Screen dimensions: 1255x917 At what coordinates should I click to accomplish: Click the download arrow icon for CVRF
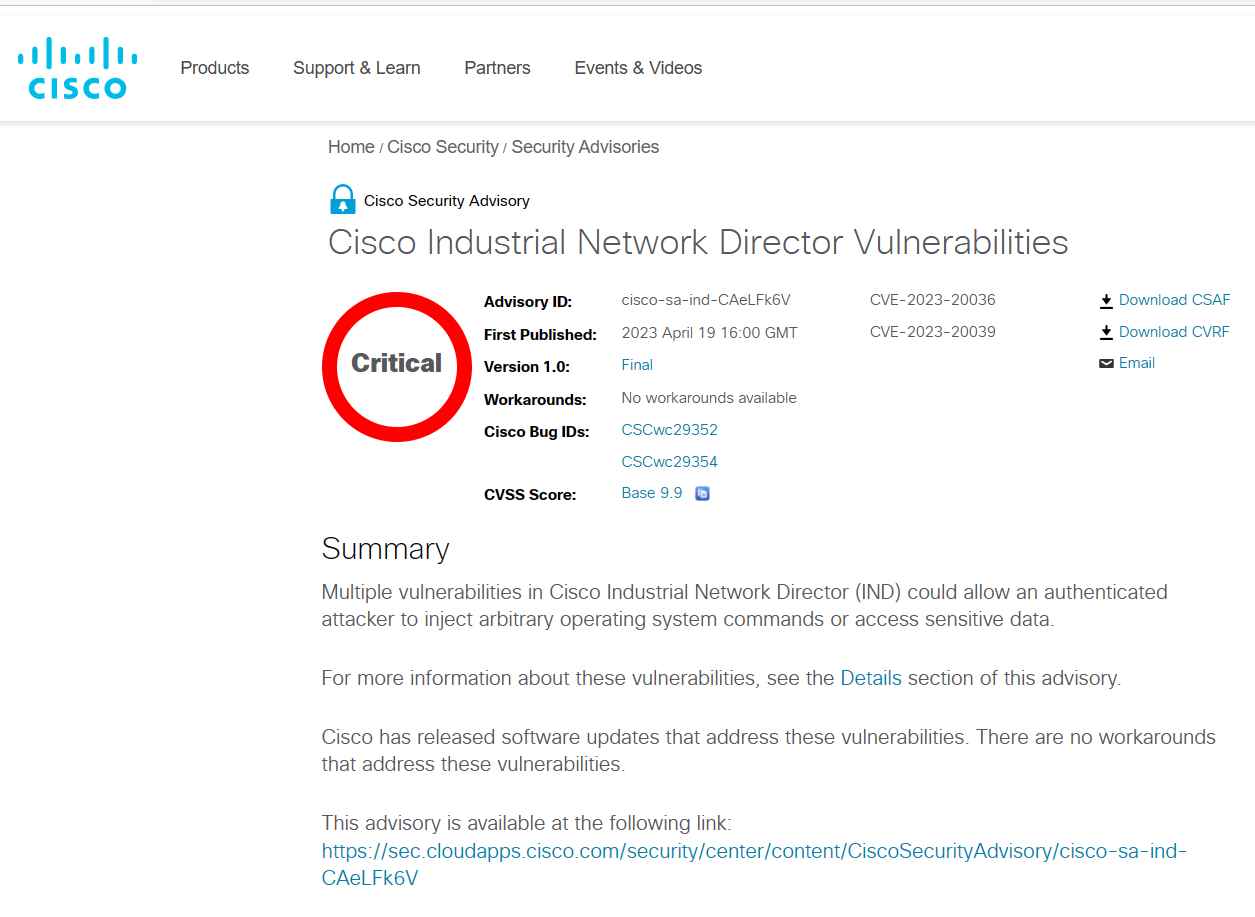pos(1106,332)
